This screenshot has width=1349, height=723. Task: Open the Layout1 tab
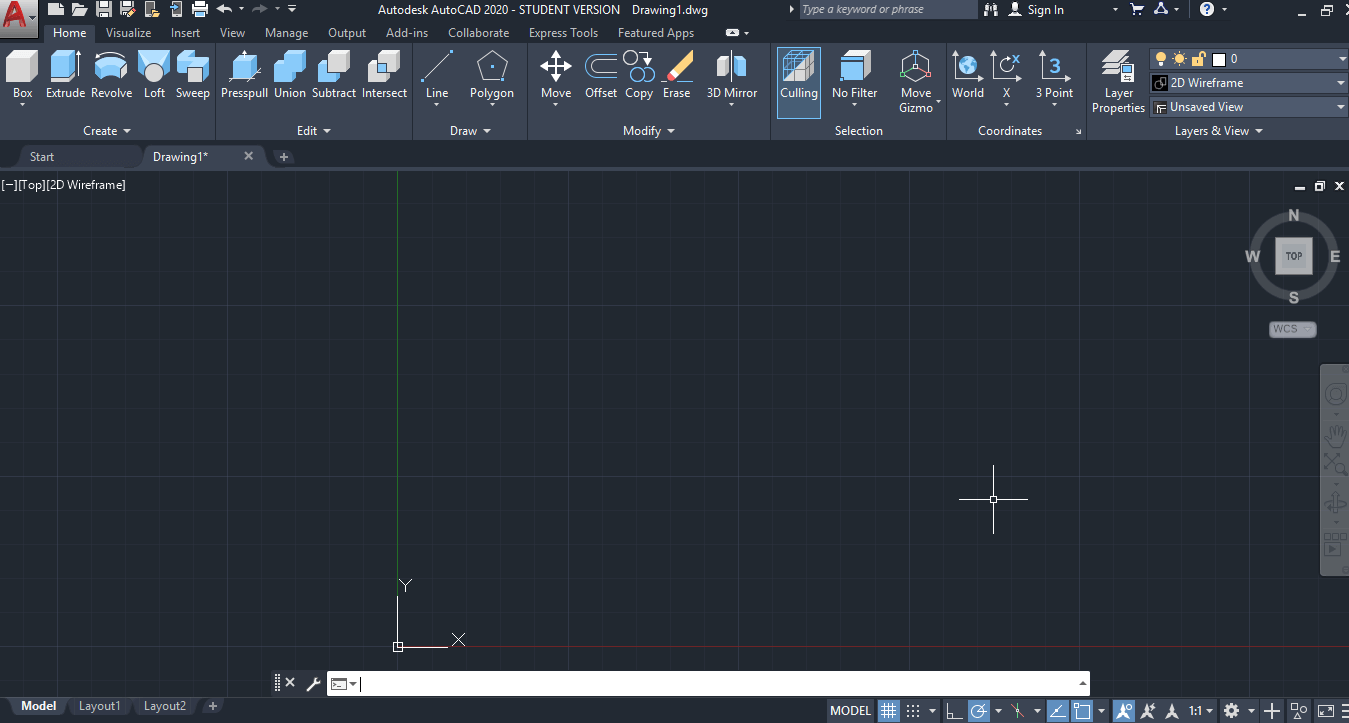tap(99, 706)
